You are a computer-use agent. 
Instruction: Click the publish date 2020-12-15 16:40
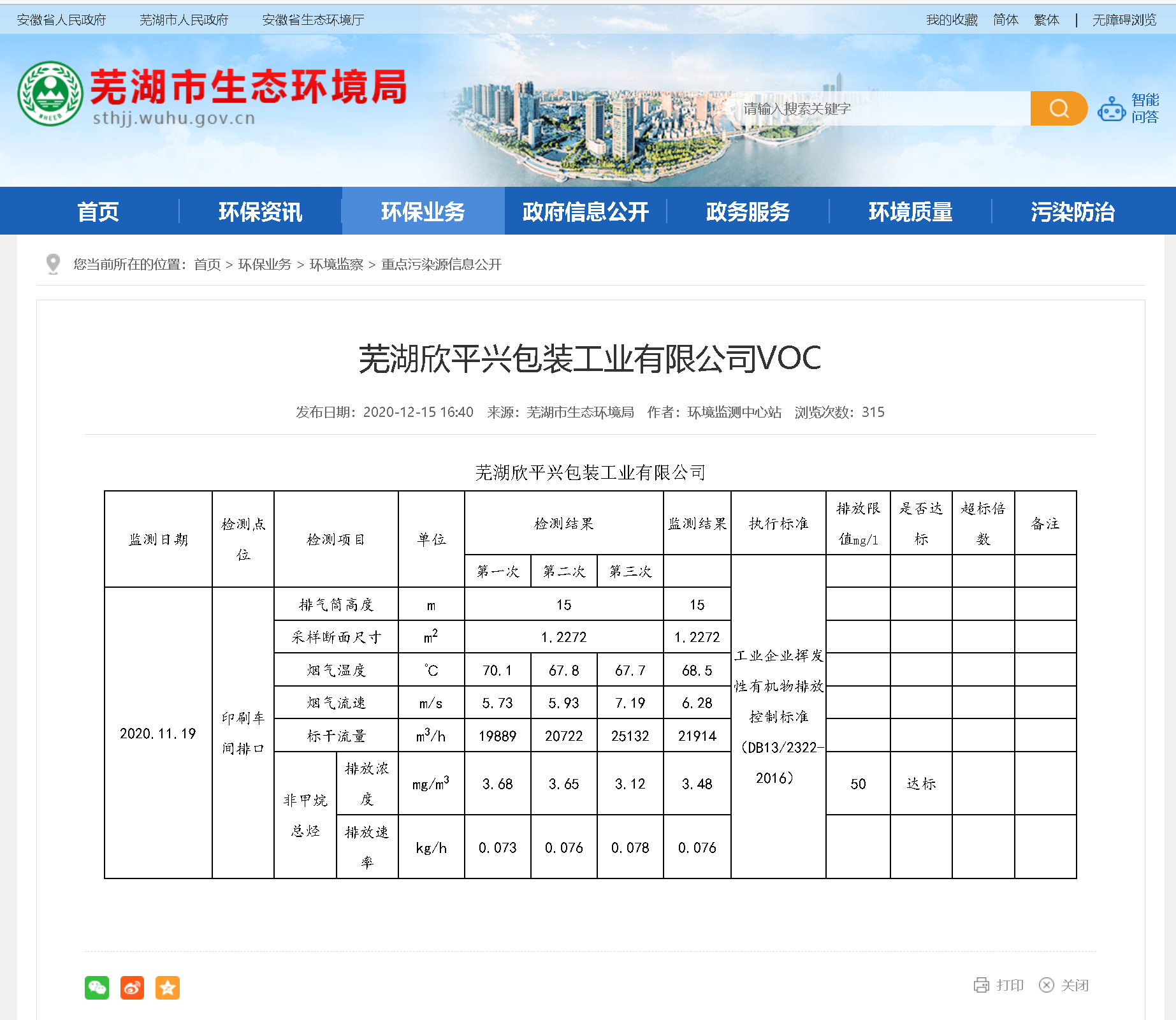pyautogui.click(x=418, y=412)
